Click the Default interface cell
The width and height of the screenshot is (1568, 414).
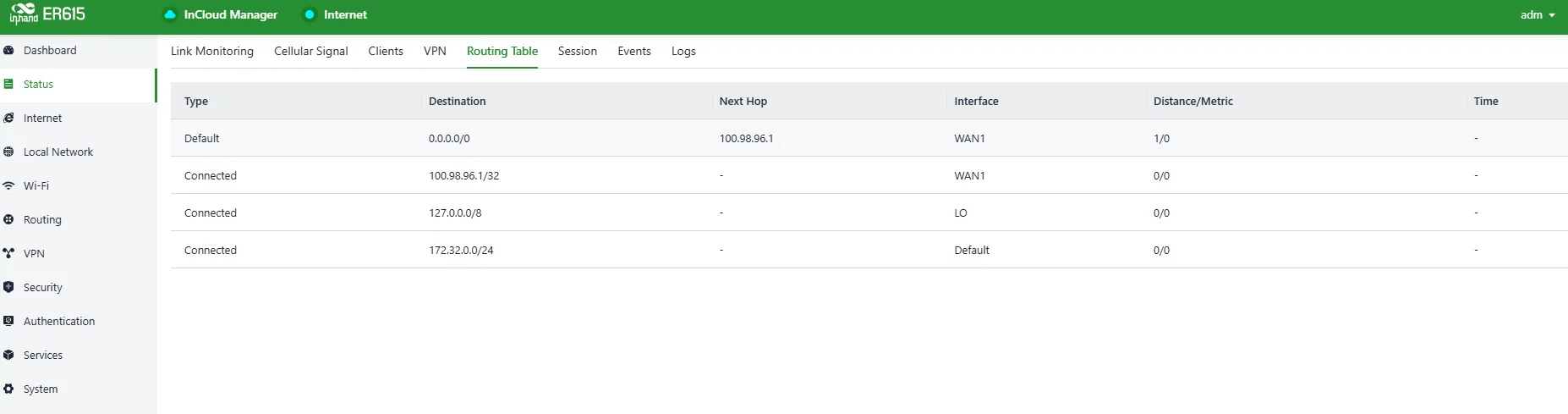pos(972,250)
